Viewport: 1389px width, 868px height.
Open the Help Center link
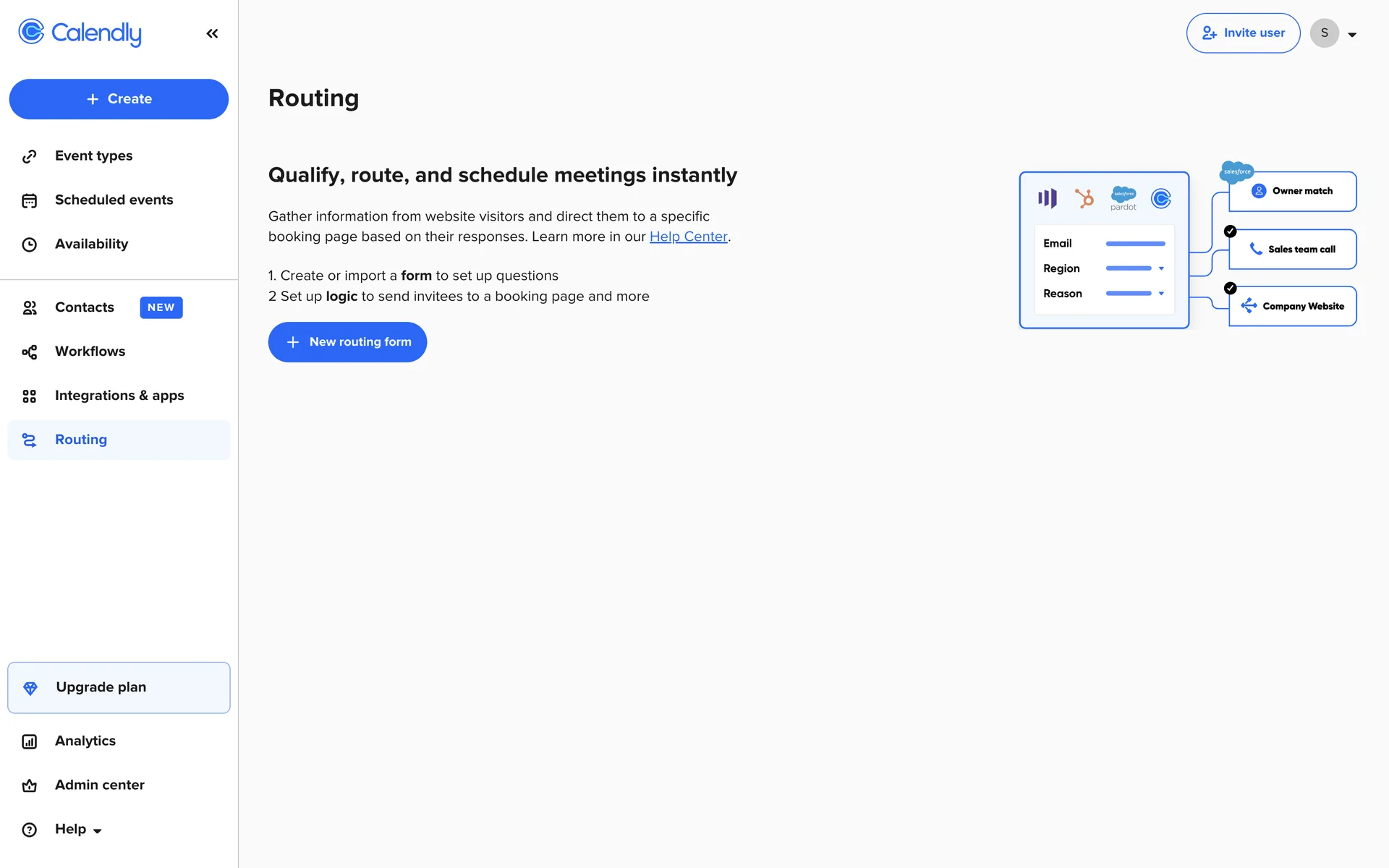(688, 237)
